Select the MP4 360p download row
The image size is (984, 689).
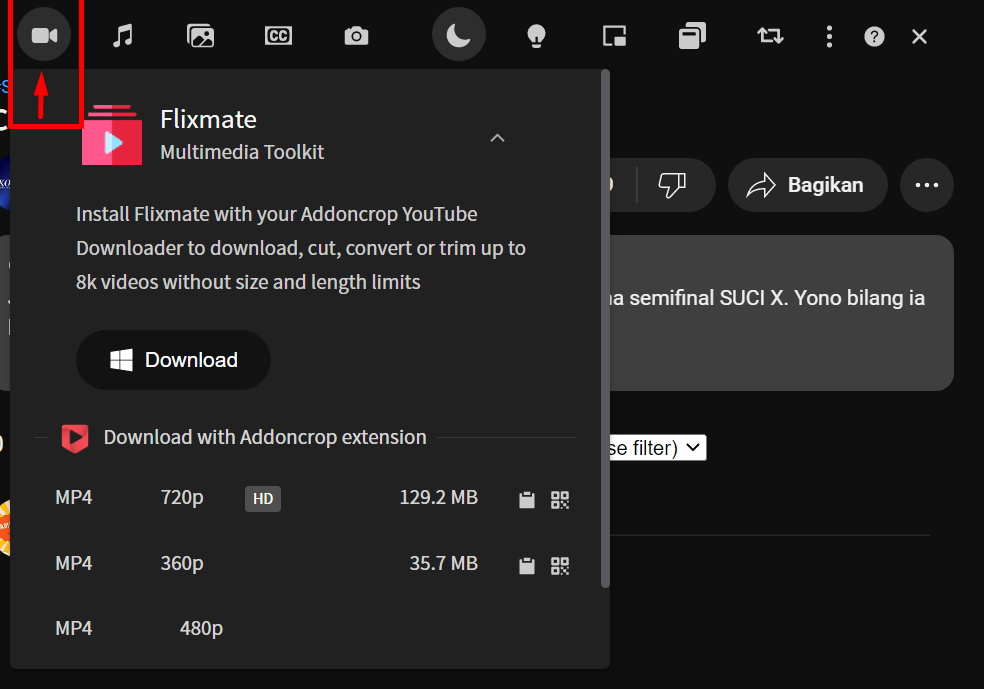(312, 564)
